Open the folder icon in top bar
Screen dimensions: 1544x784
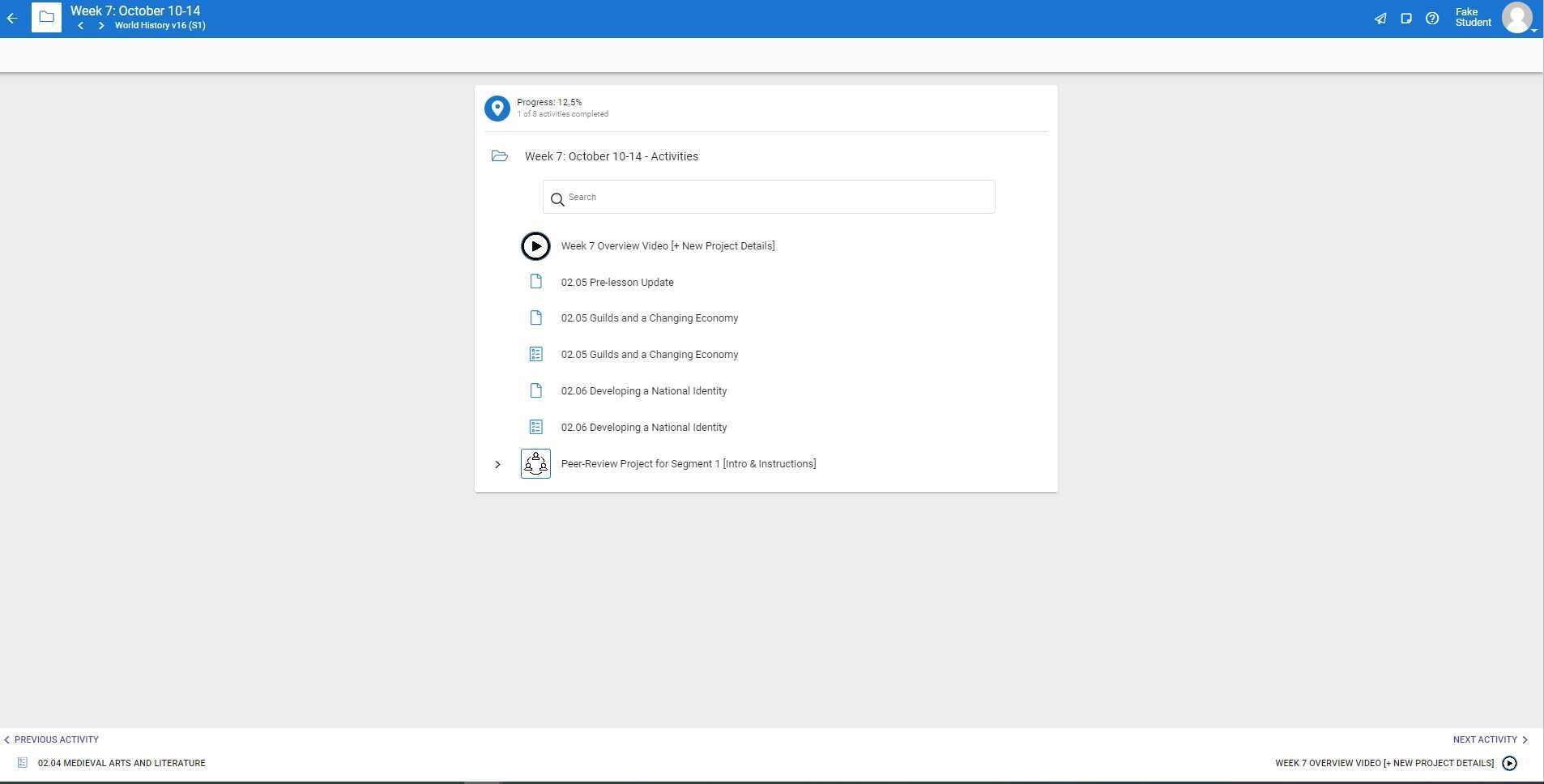46,17
